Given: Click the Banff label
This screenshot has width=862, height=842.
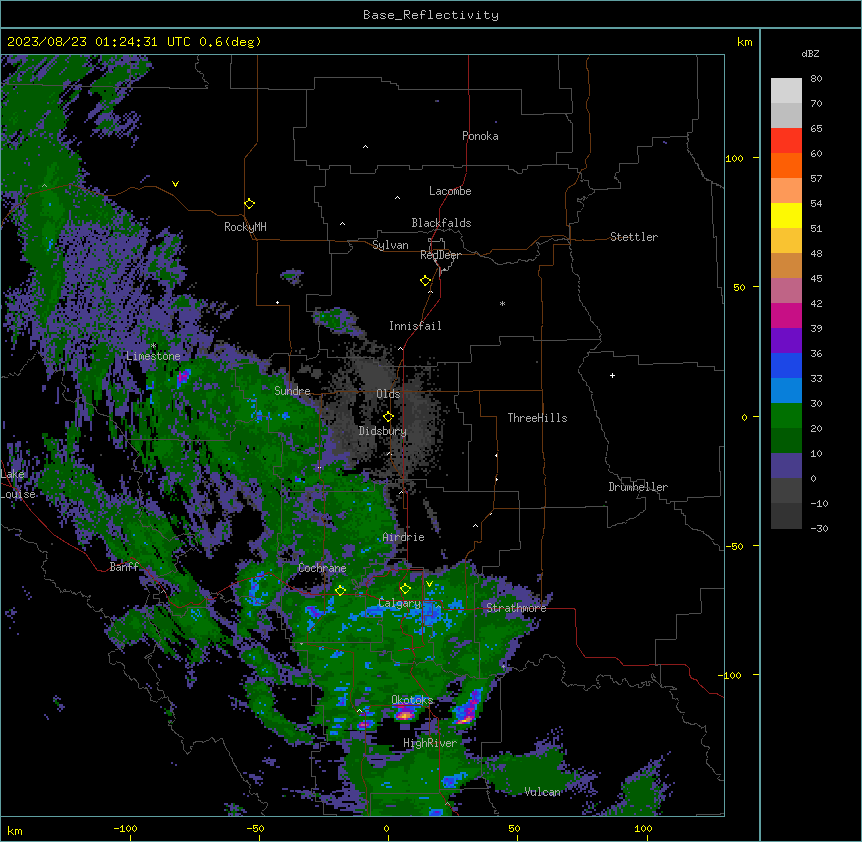Looking at the screenshot, I should click(x=124, y=567).
